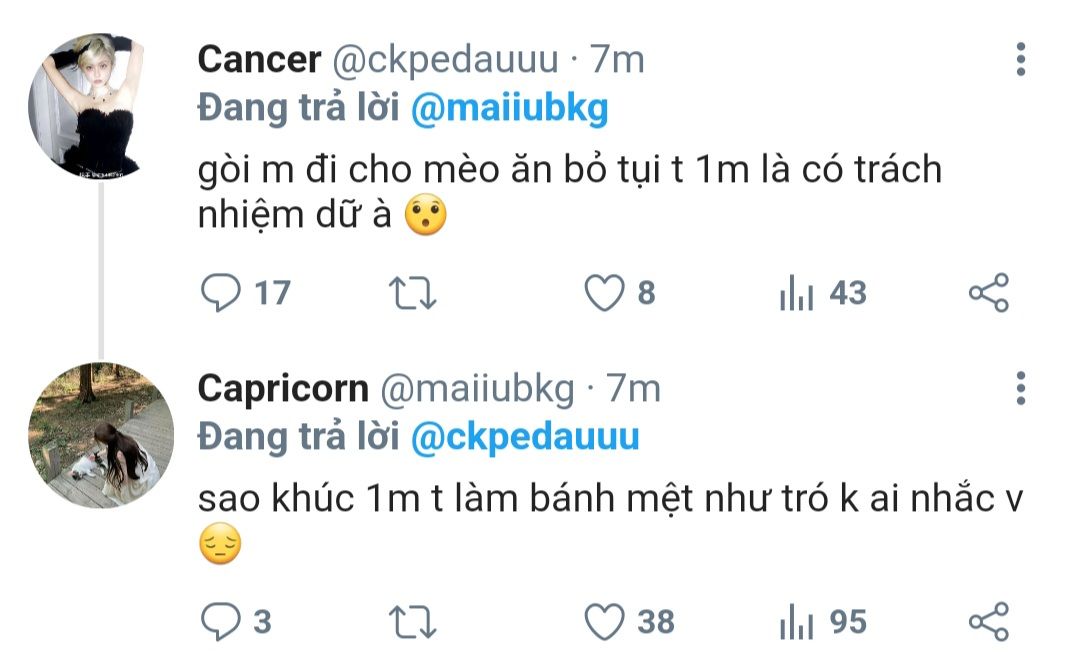Open the Capricorn display name
This screenshot has width=1080, height=662.
(x=283, y=389)
